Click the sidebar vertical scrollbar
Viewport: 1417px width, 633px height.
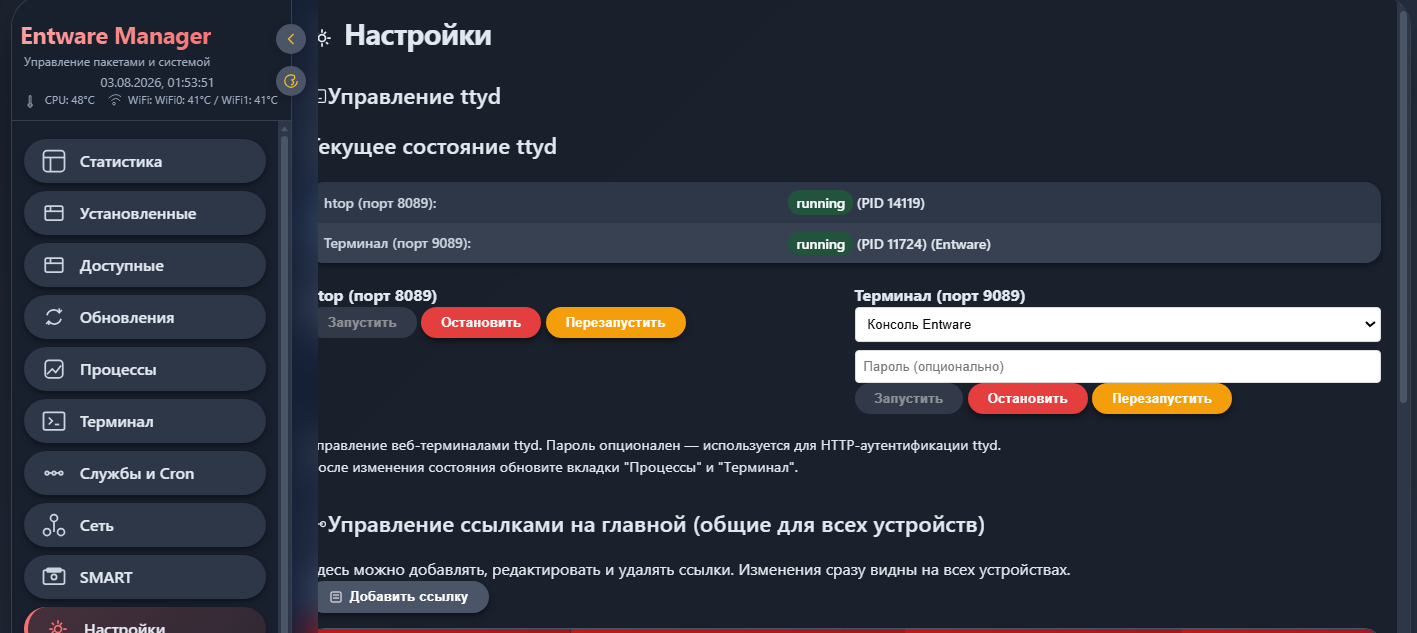click(284, 378)
